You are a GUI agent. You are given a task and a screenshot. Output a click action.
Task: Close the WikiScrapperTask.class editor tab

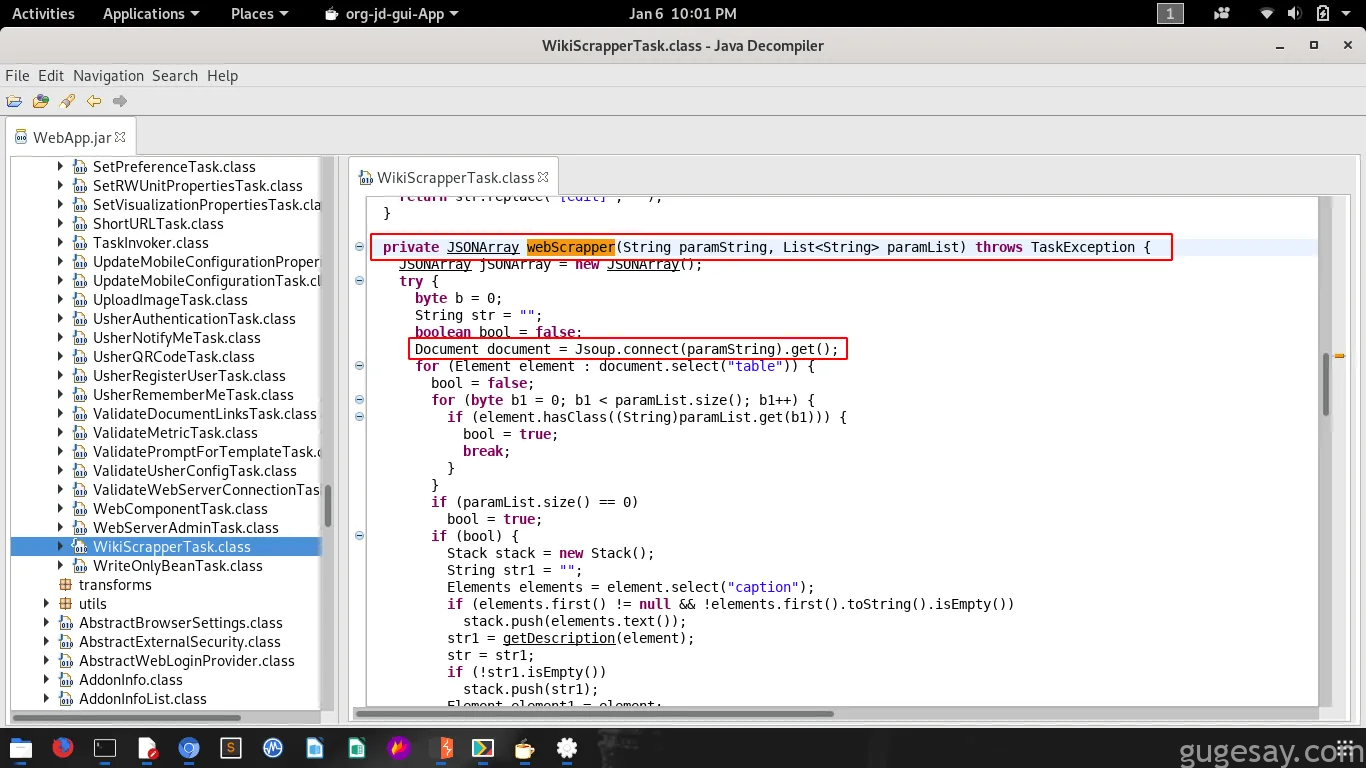point(543,177)
